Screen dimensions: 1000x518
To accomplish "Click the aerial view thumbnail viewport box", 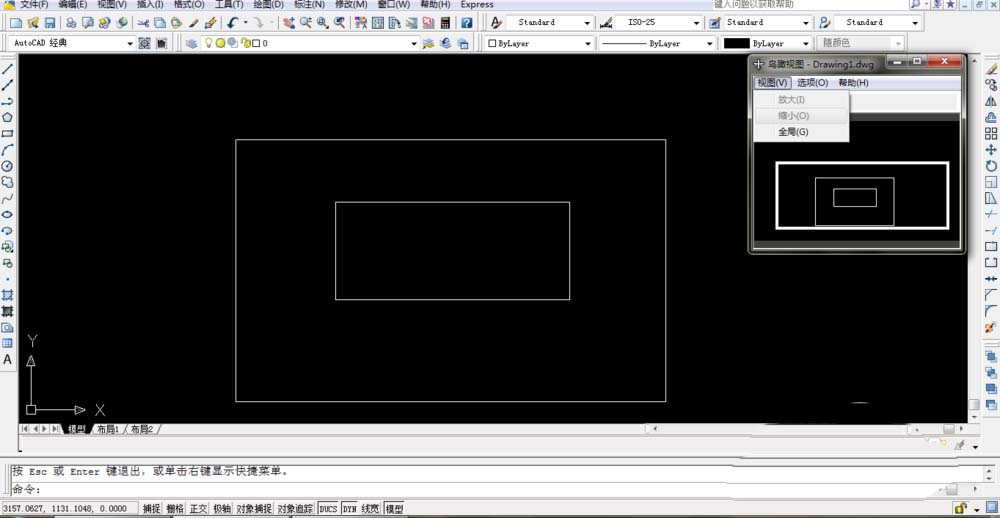I will pyautogui.click(x=862, y=195).
